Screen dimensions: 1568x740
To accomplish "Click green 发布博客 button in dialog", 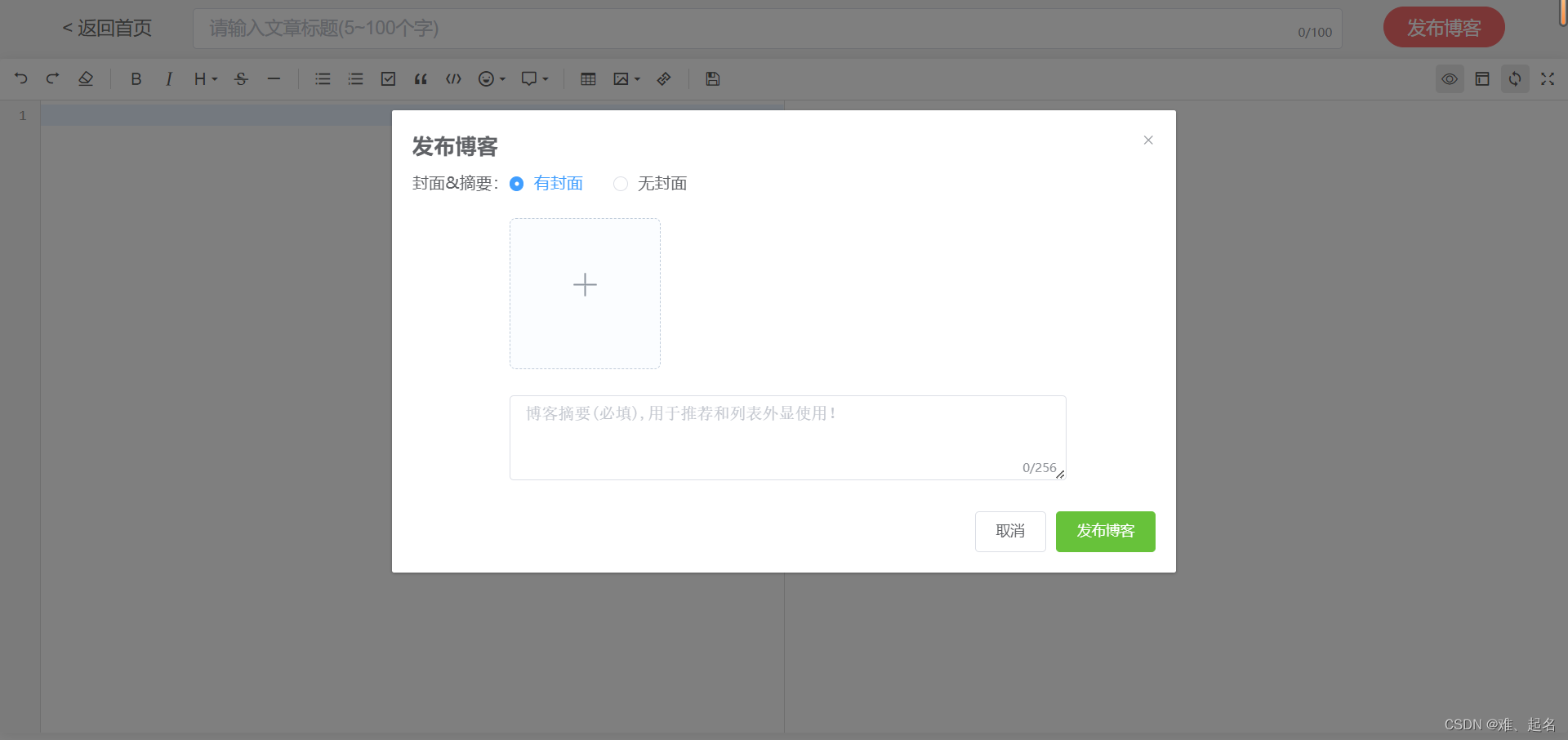I will [x=1106, y=532].
